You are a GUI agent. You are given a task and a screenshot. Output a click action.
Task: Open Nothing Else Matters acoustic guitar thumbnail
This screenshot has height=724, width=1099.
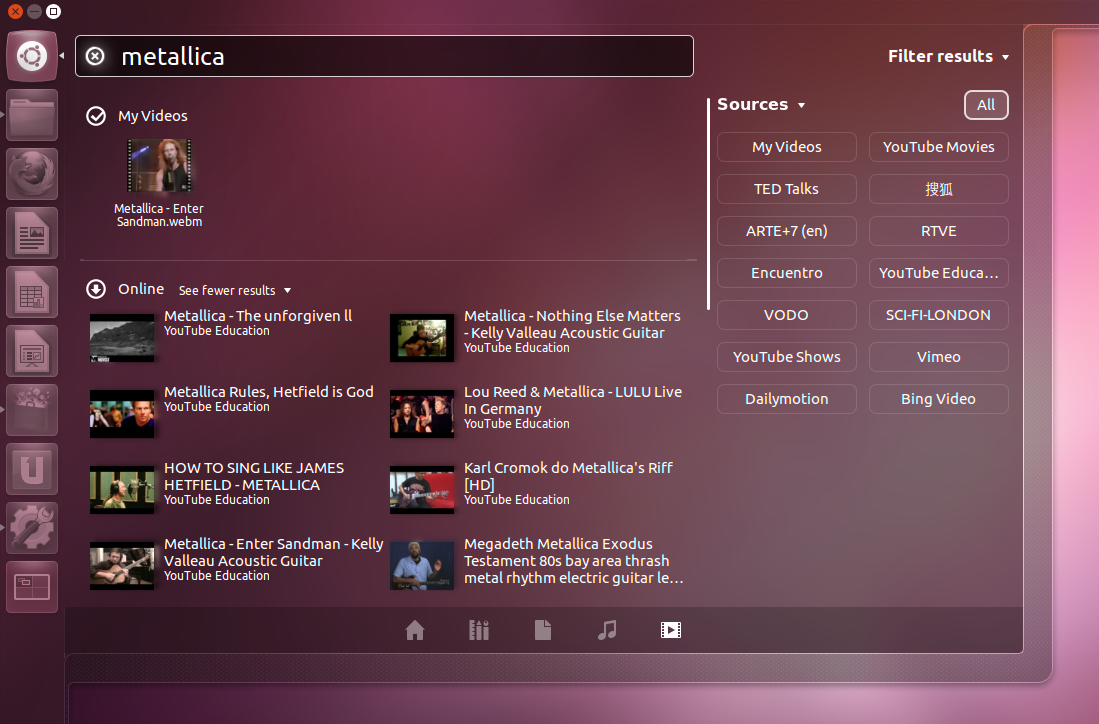[x=422, y=338]
